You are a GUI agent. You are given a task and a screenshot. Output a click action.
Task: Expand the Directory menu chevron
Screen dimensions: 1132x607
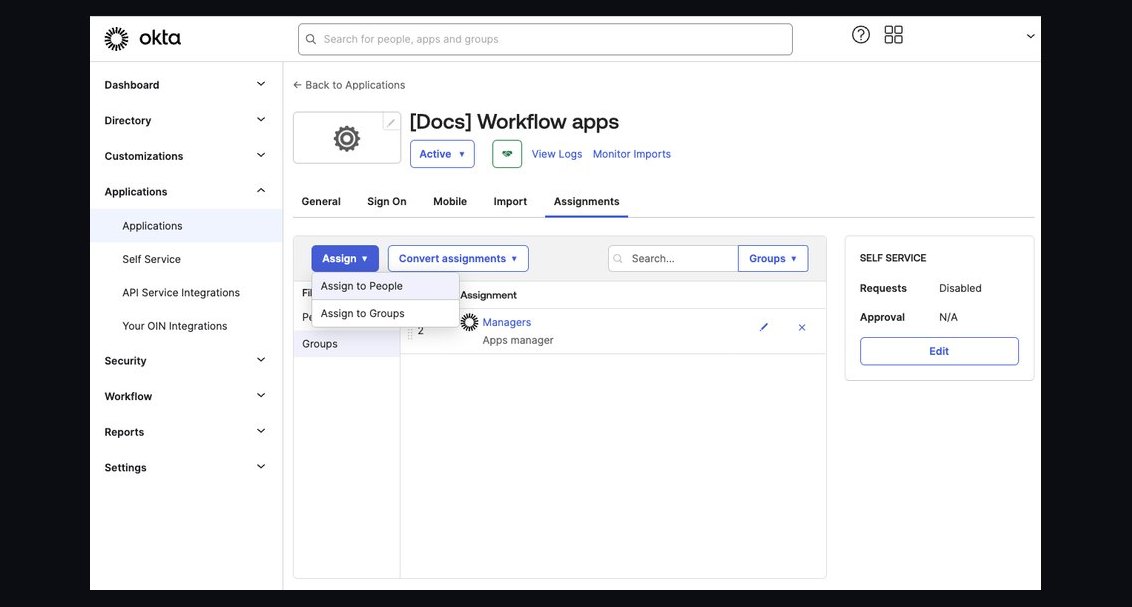[x=261, y=120]
